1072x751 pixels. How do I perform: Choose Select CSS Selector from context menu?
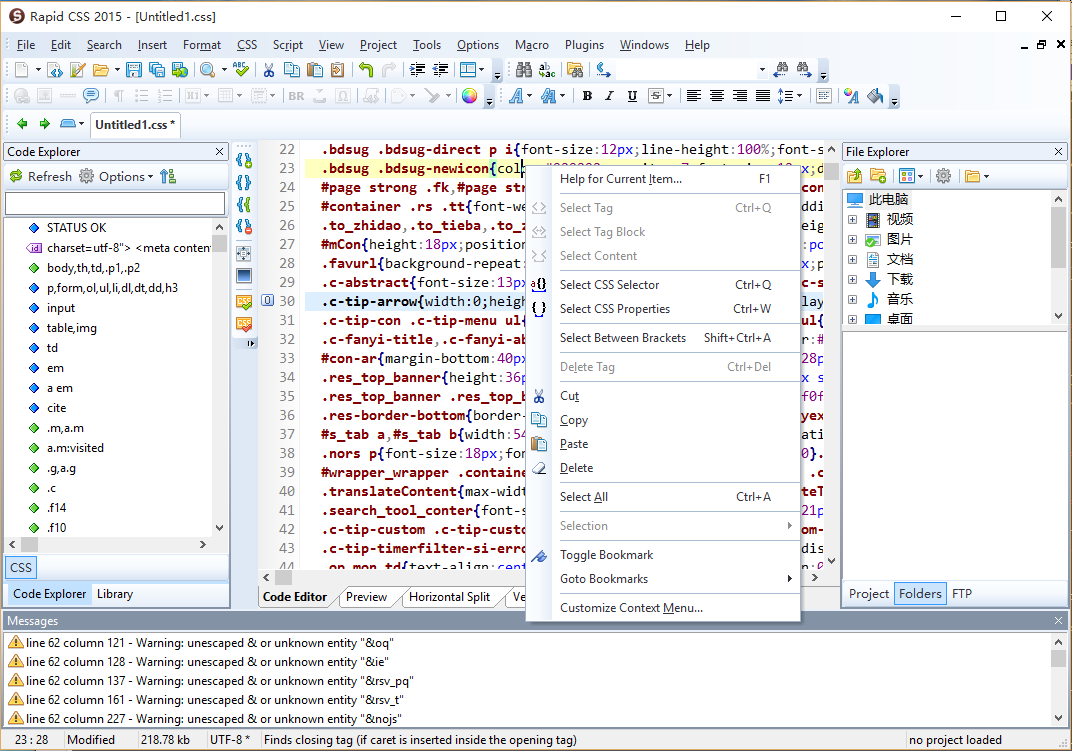[609, 285]
